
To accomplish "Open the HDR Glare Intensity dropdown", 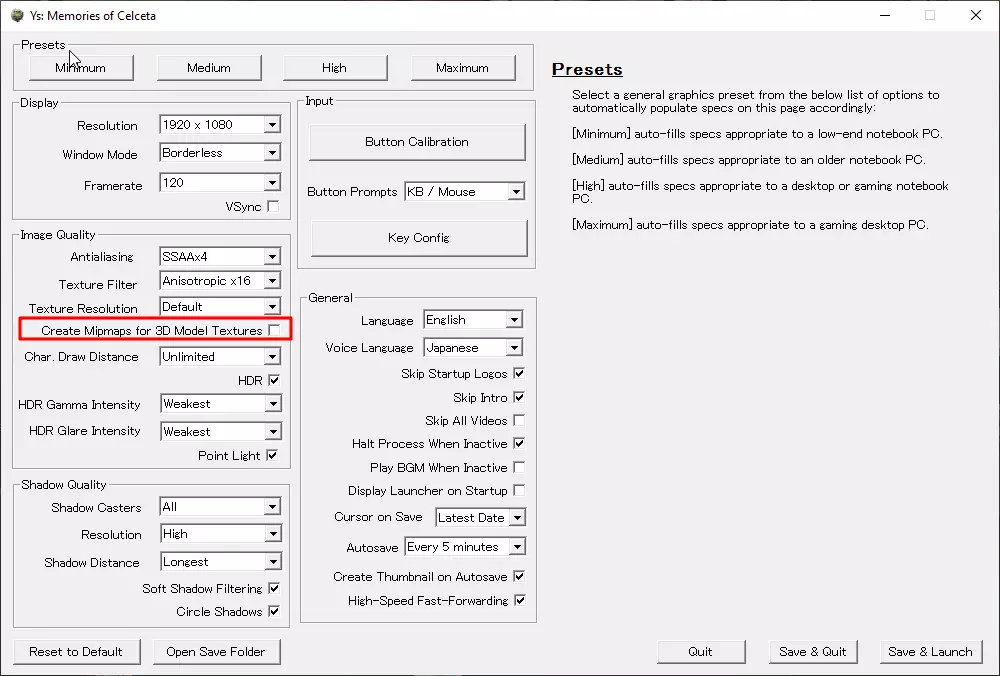I will coord(220,432).
